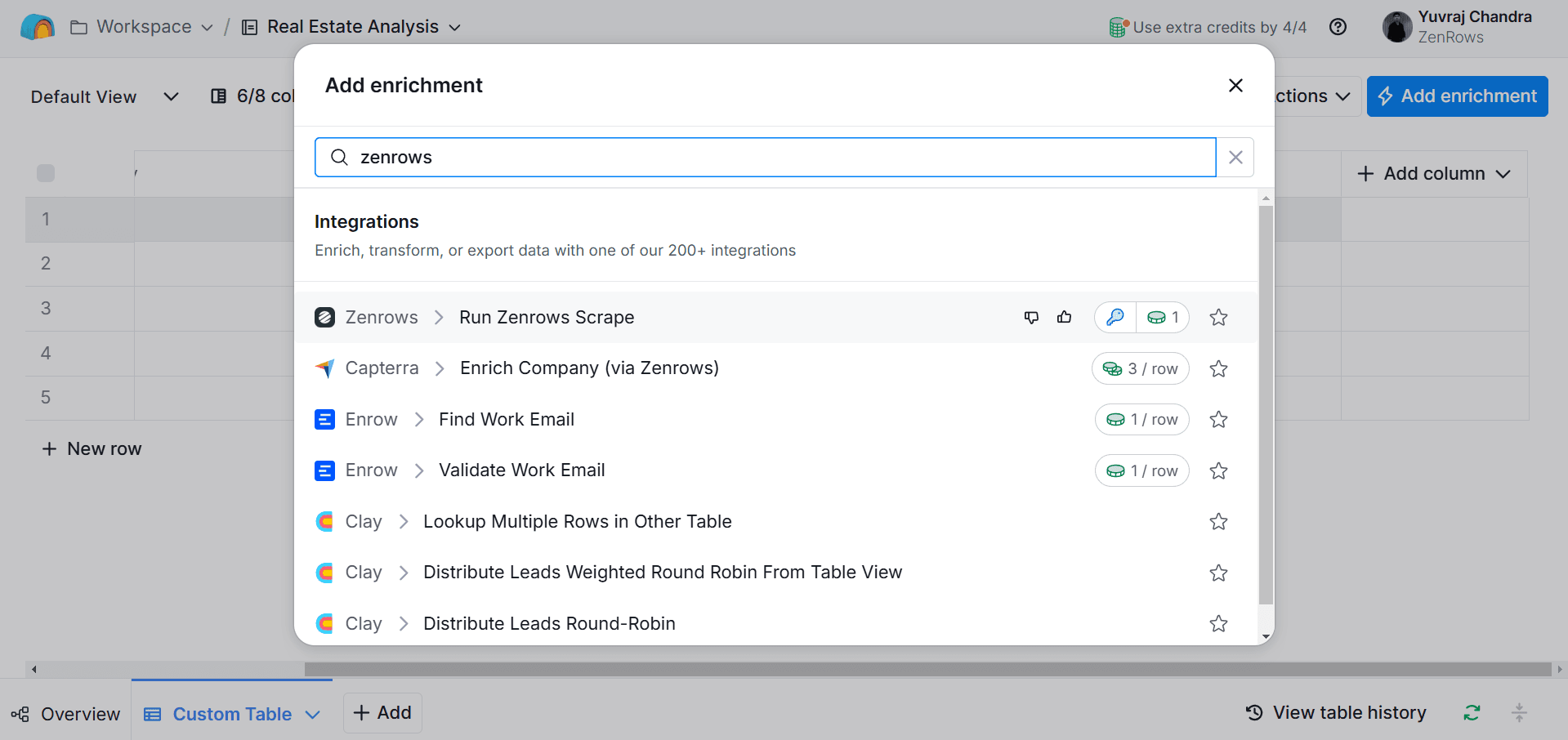Viewport: 1568px width, 740px height.
Task: Select row 5 in the table
Action: pyautogui.click(x=46, y=397)
